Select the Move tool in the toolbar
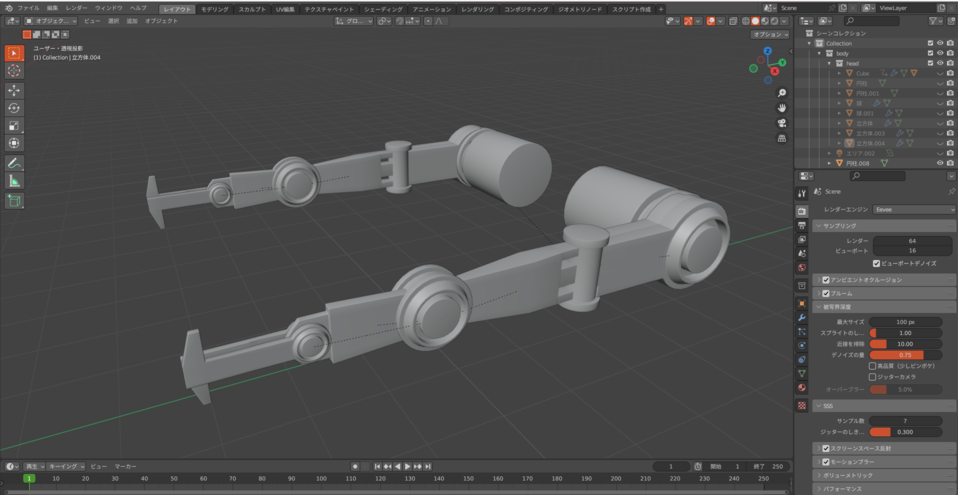This screenshot has width=958, height=495. point(14,89)
